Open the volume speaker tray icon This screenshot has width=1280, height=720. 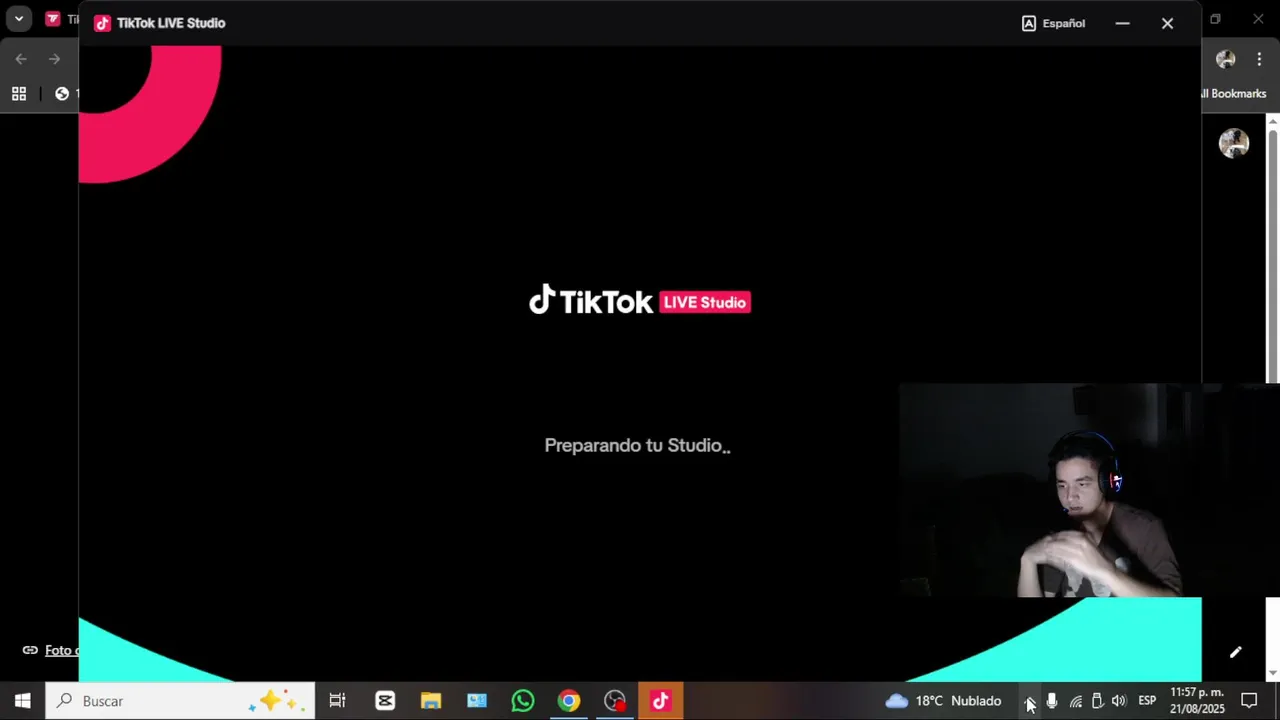pos(1119,701)
